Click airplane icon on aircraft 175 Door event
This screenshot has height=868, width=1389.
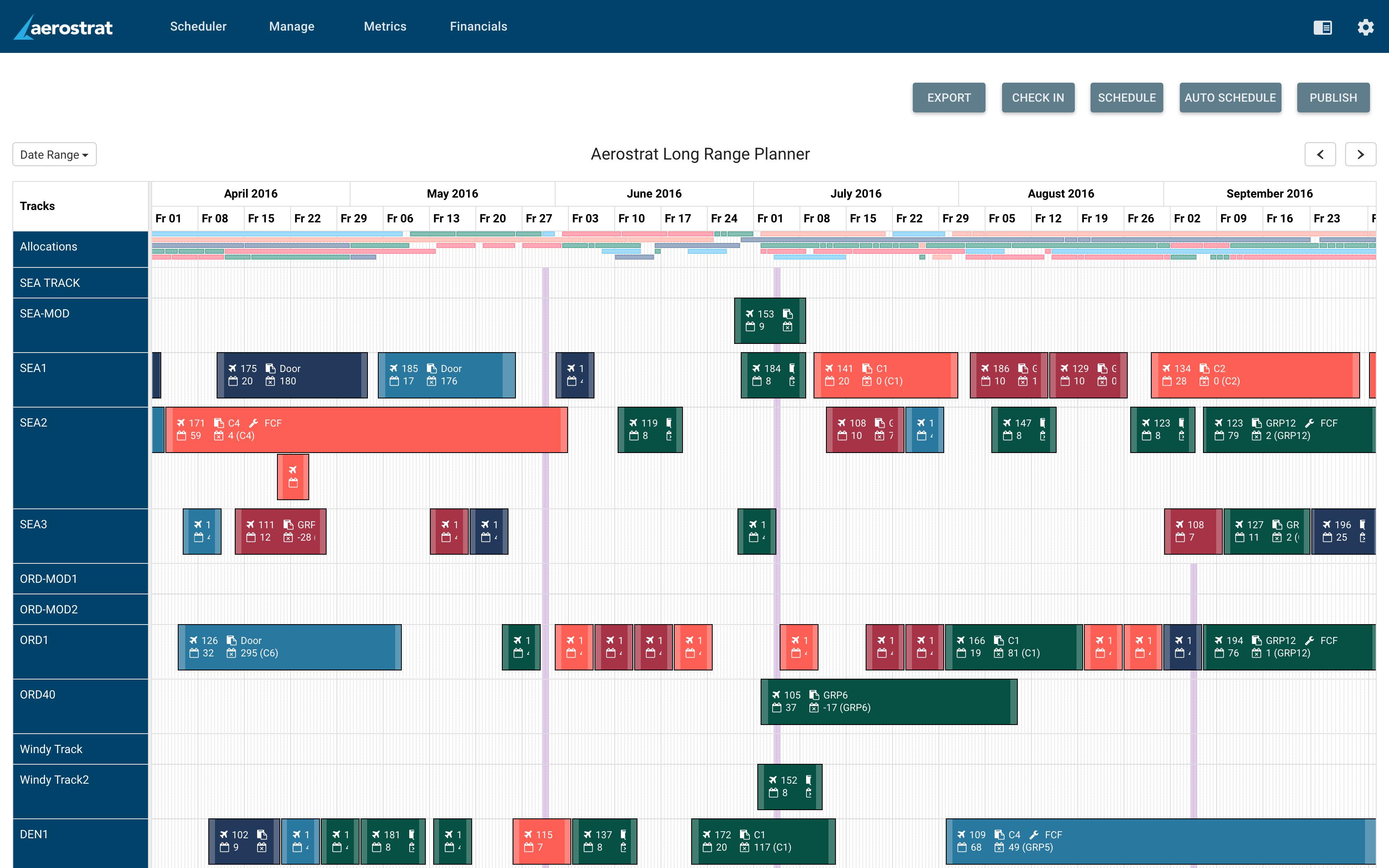tap(232, 369)
